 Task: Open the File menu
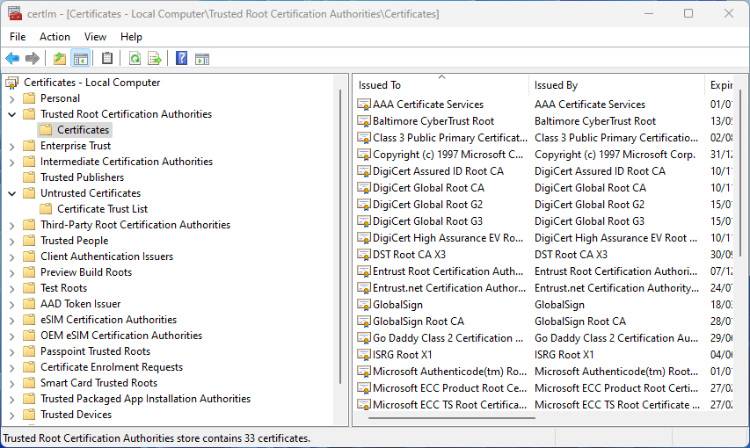point(17,37)
